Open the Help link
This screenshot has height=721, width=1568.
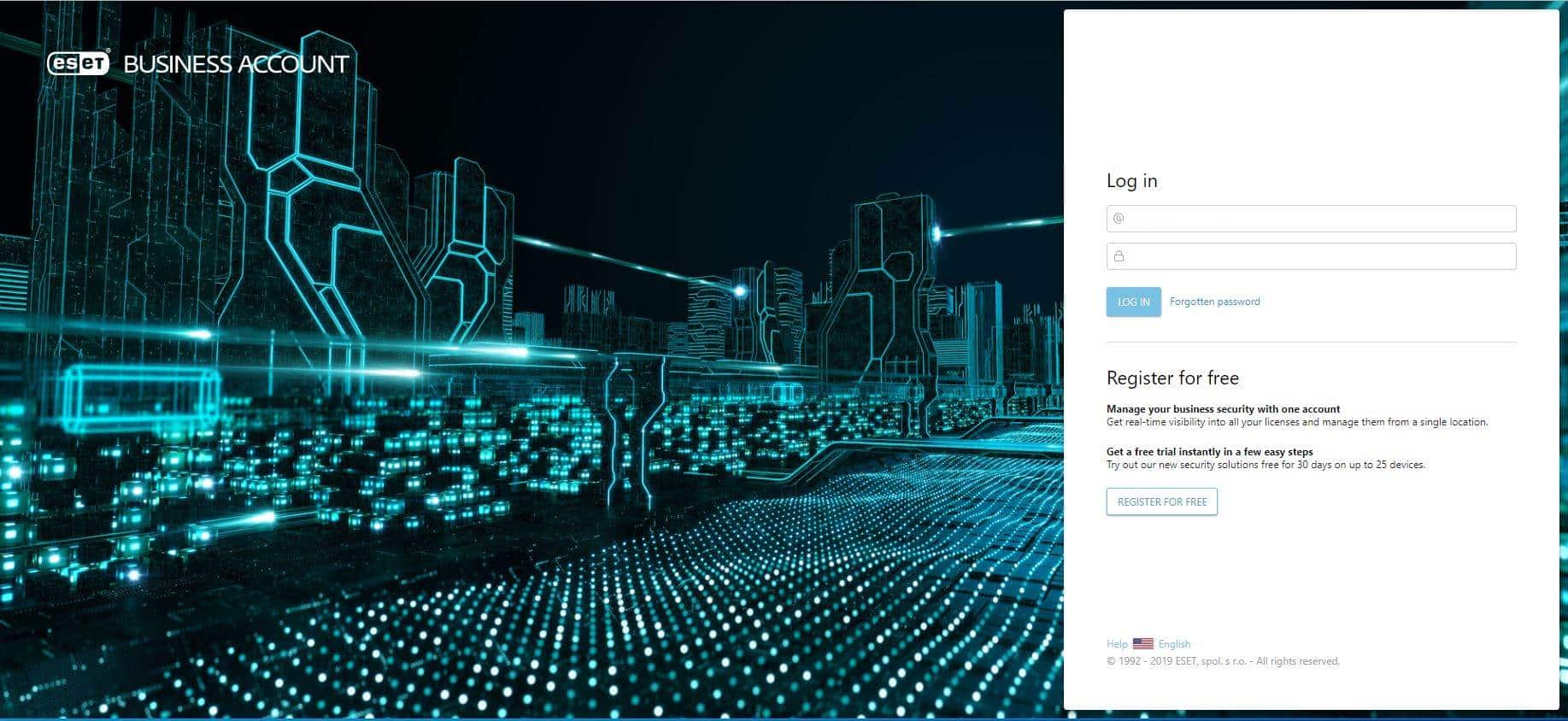[x=1117, y=644]
